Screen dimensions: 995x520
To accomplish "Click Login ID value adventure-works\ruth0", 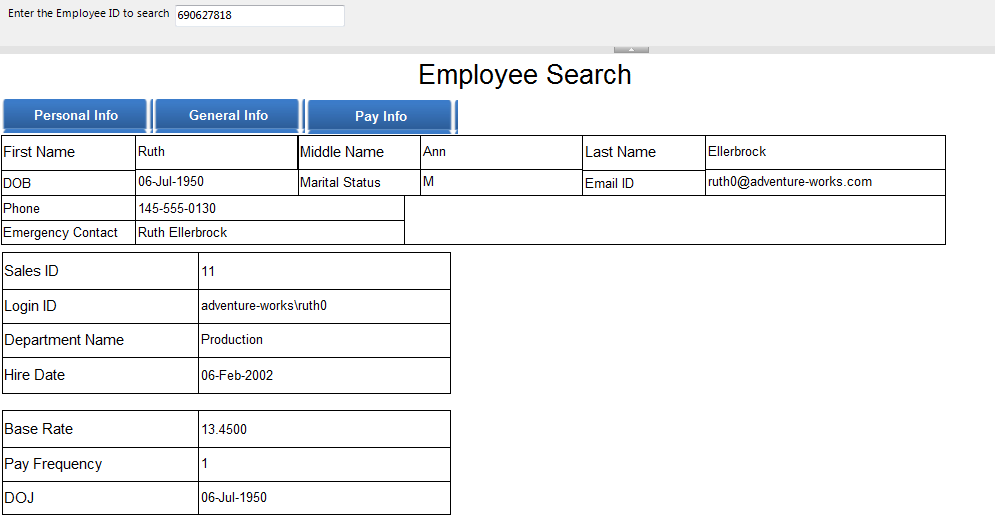I will [x=264, y=305].
